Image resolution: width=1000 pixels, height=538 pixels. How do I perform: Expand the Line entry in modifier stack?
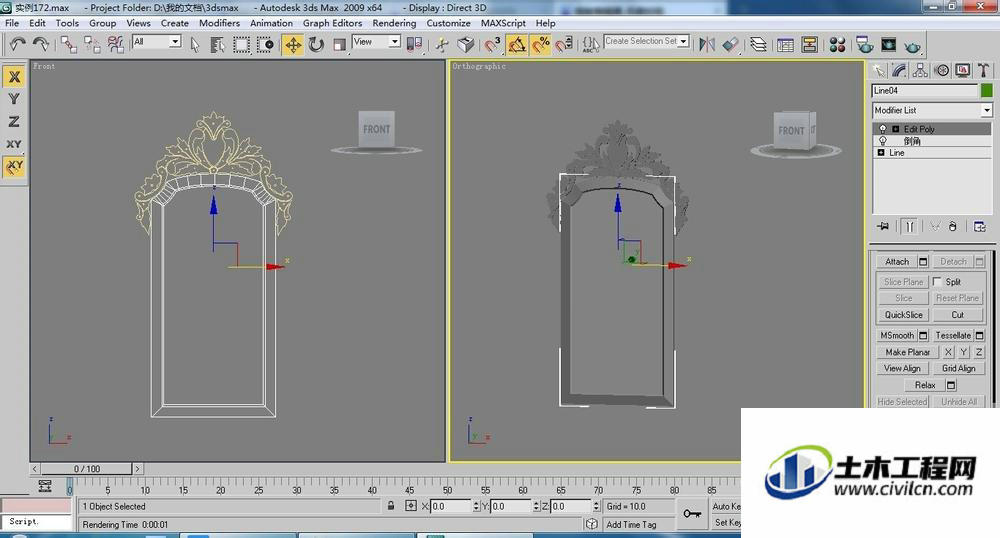881,153
